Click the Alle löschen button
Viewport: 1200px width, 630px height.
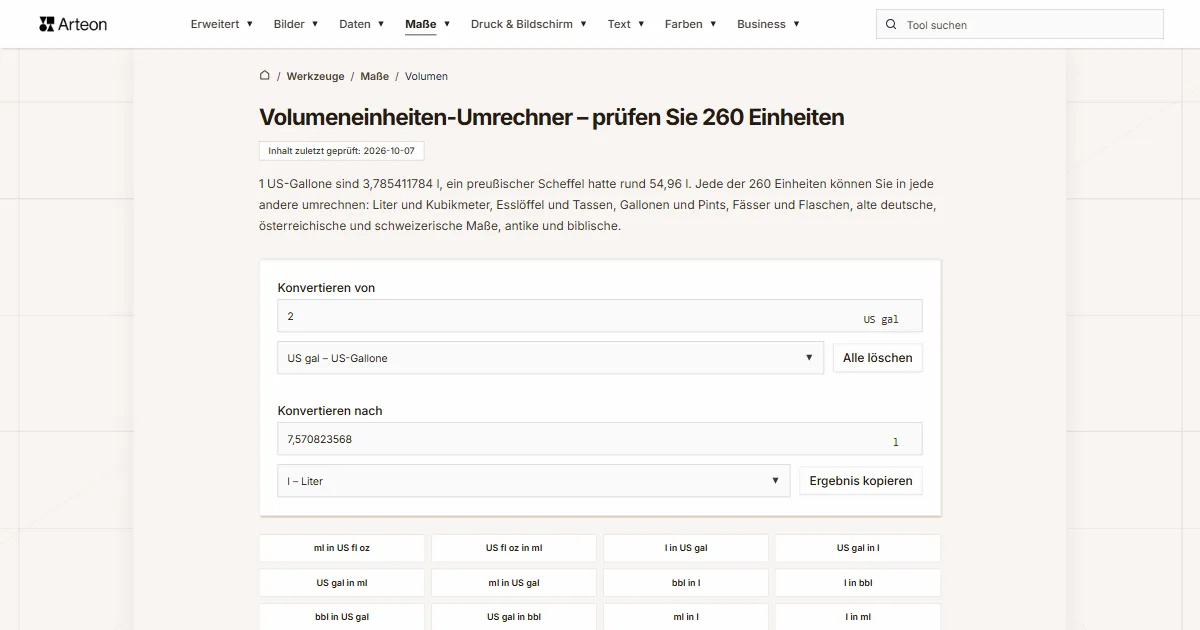878,358
